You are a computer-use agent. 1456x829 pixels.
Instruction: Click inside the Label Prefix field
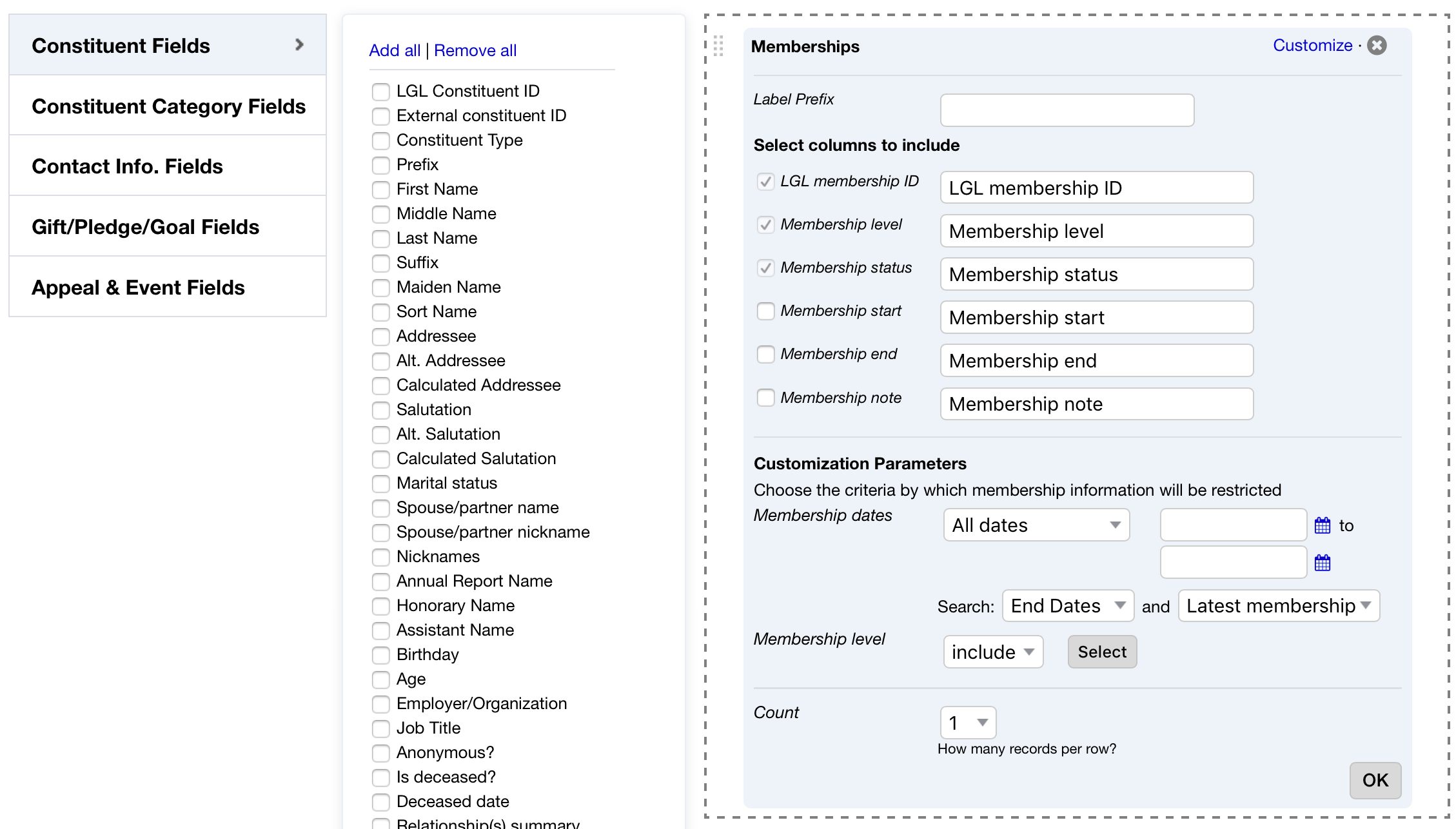[x=1067, y=110]
